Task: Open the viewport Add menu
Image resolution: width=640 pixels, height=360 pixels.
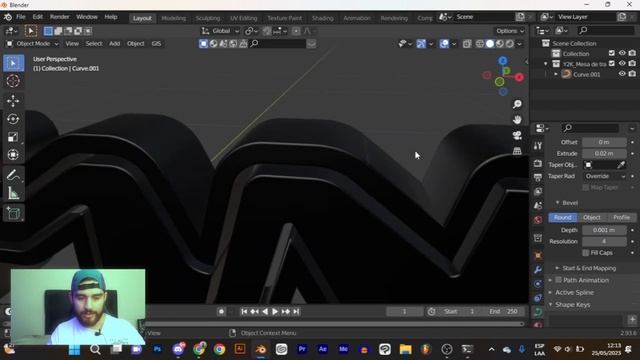Action: click(114, 44)
